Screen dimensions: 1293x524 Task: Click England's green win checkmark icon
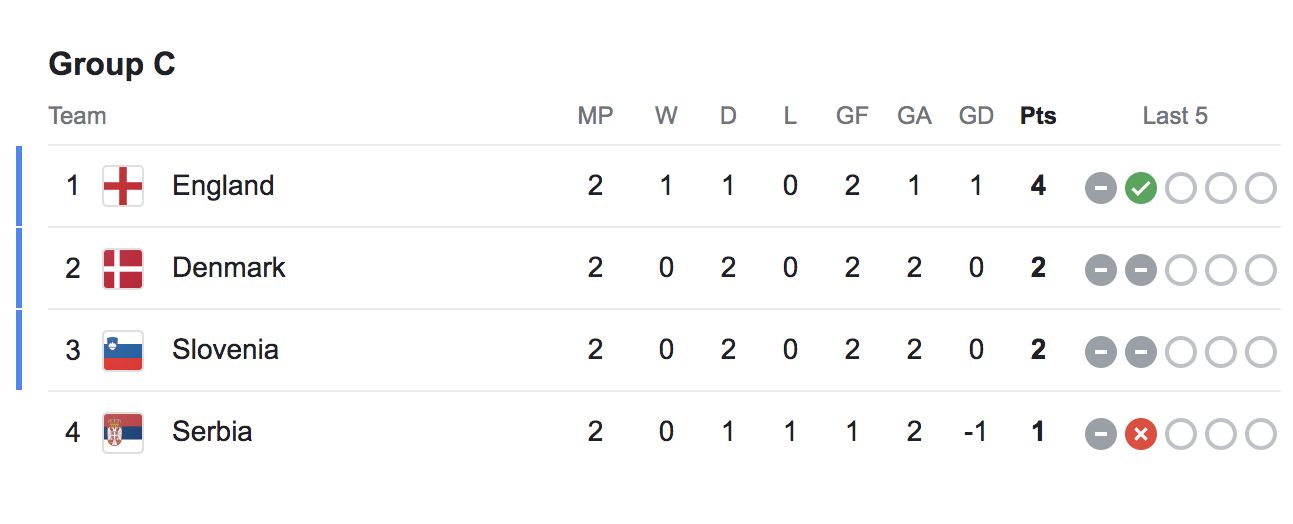point(1140,188)
